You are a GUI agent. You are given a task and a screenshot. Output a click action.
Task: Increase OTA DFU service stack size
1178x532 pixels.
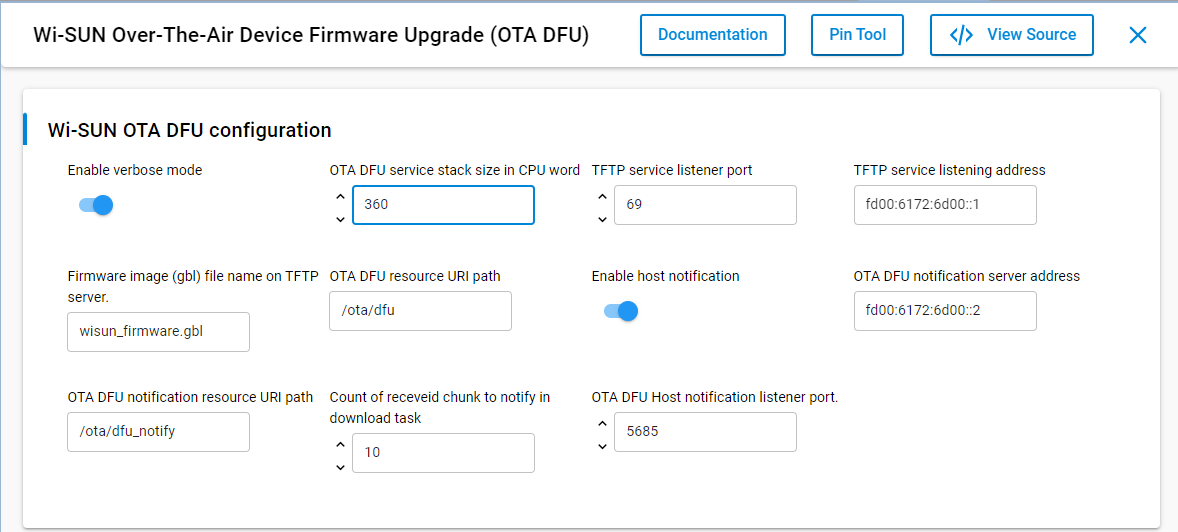[x=340, y=197]
